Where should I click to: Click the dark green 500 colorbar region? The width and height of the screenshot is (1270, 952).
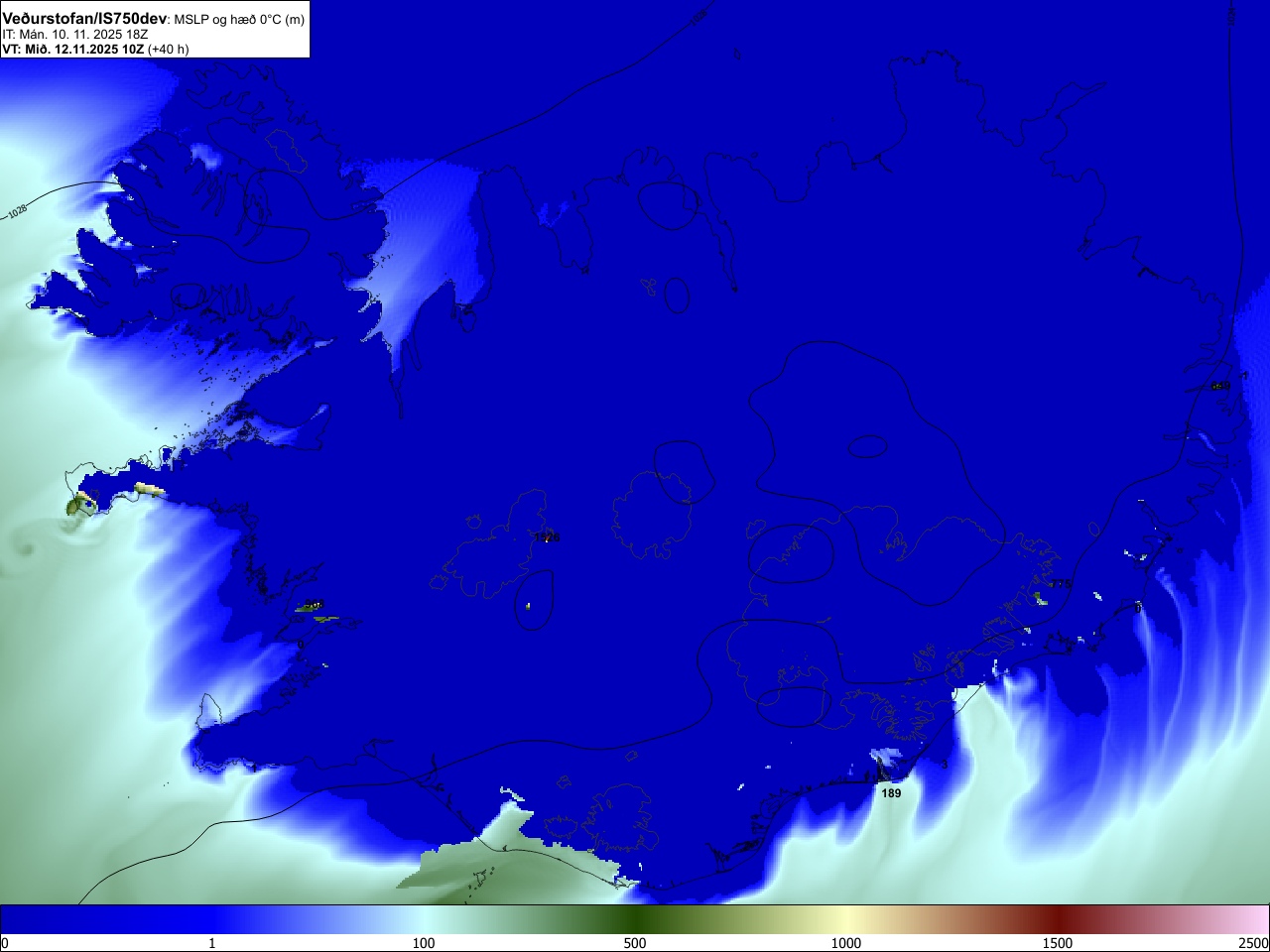pyautogui.click(x=635, y=919)
